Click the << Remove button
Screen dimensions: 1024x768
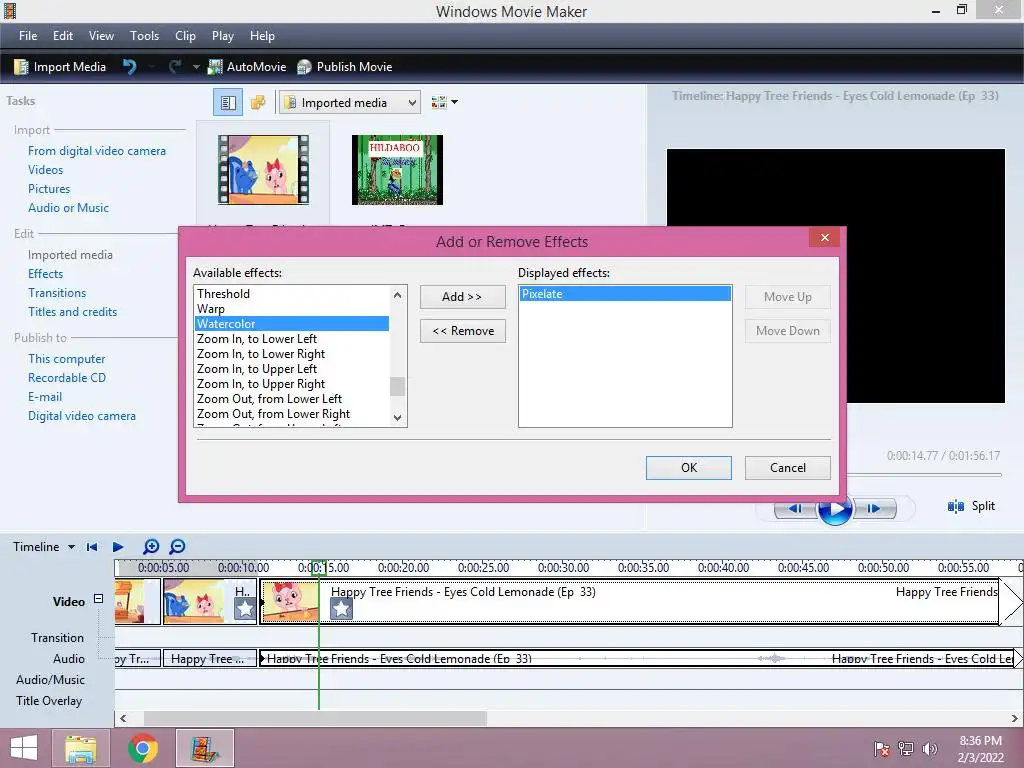[x=462, y=331]
